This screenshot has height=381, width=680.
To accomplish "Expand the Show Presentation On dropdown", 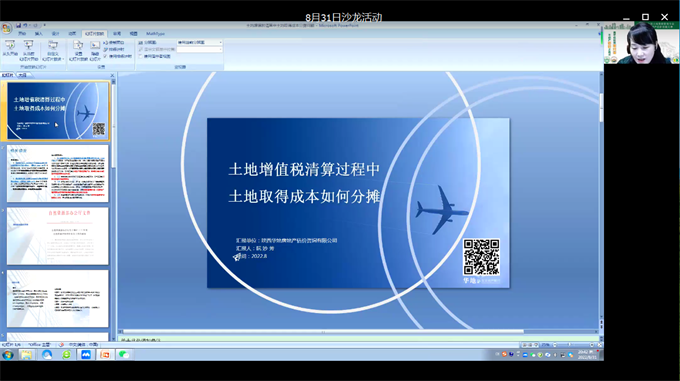I will [199, 49].
